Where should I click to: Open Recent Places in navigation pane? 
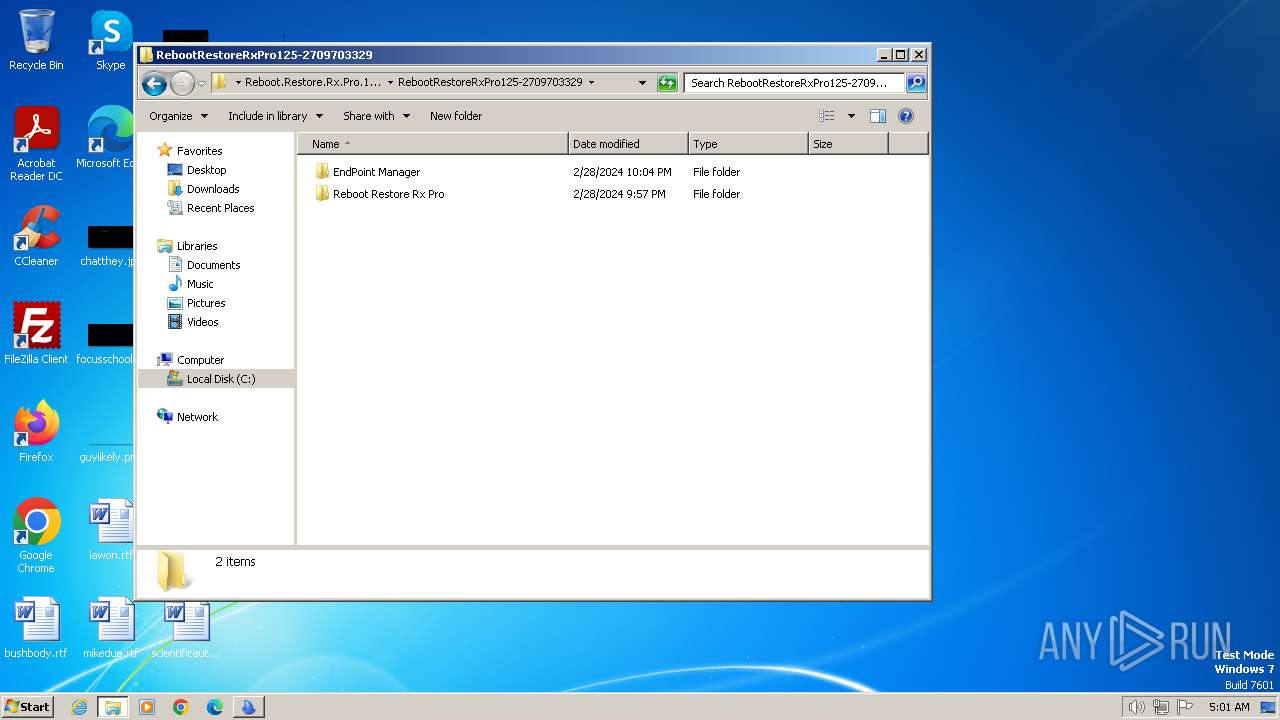[x=220, y=208]
